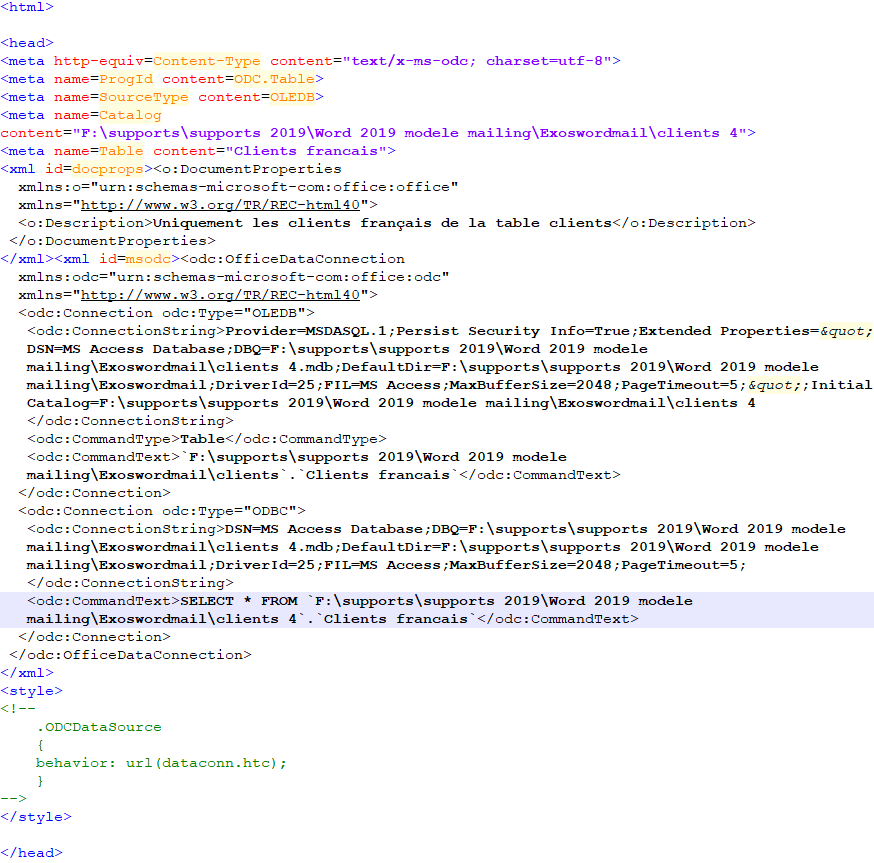
Task: Click "MaxBufferSize=2048" in the ODBC connection string
Action: (531, 565)
